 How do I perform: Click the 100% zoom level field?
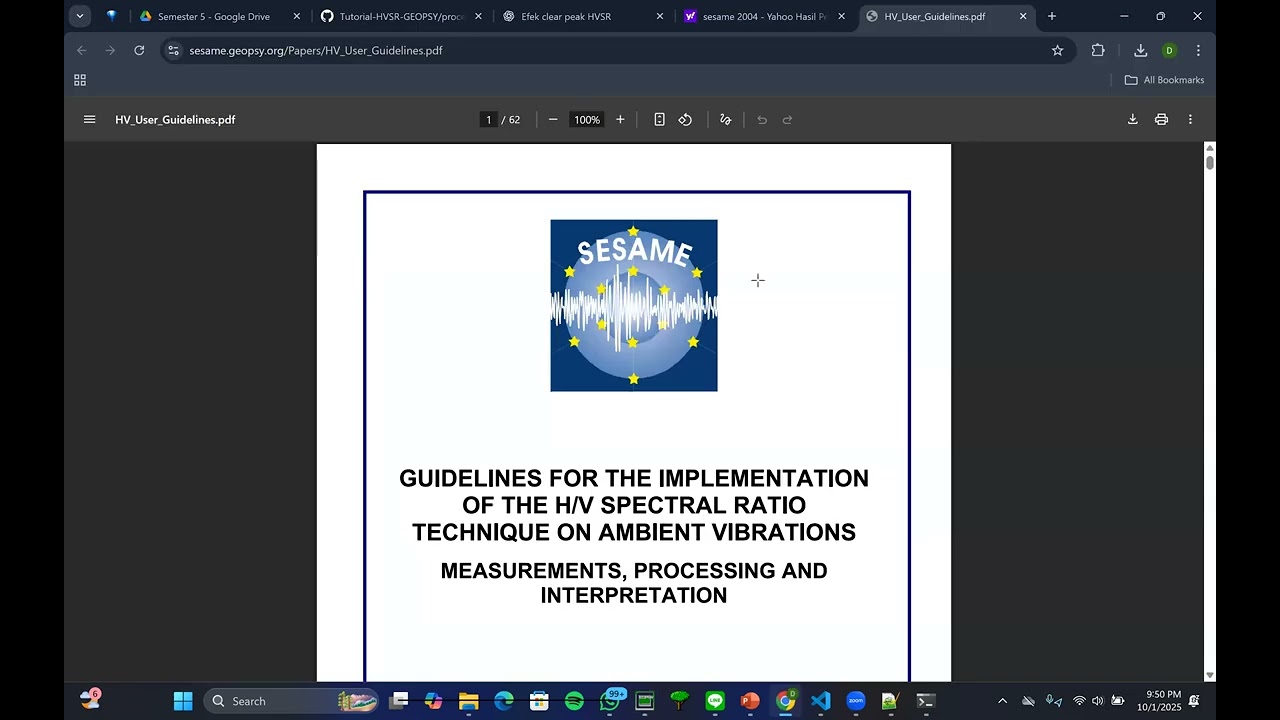[587, 120]
